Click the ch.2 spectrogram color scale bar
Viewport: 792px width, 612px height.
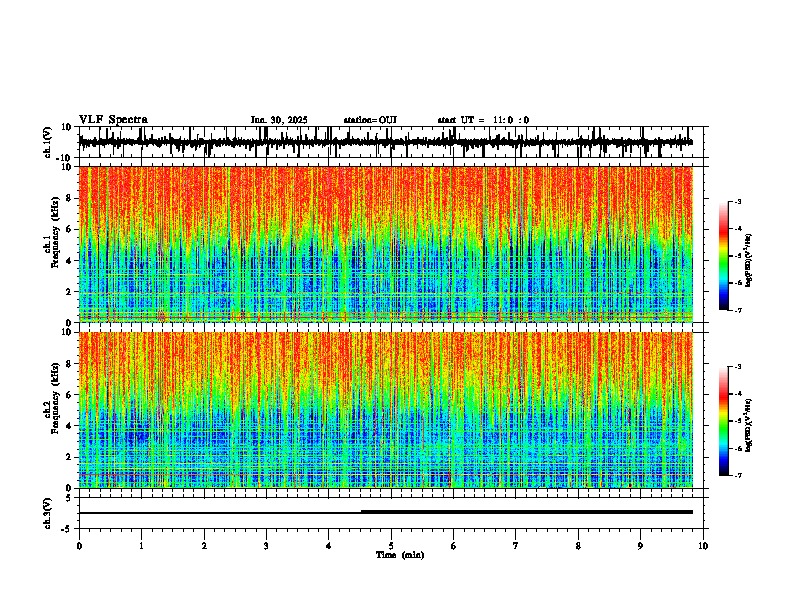(x=724, y=421)
